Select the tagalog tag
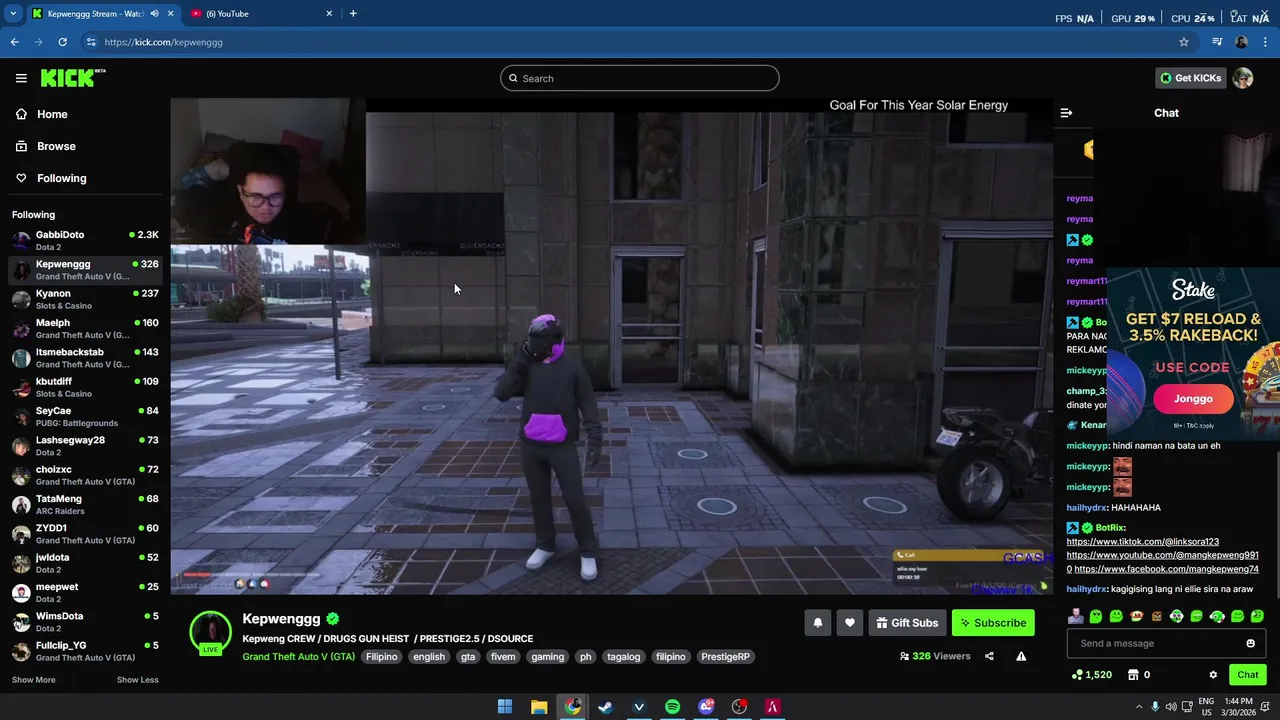The width and height of the screenshot is (1280, 720). [623, 657]
